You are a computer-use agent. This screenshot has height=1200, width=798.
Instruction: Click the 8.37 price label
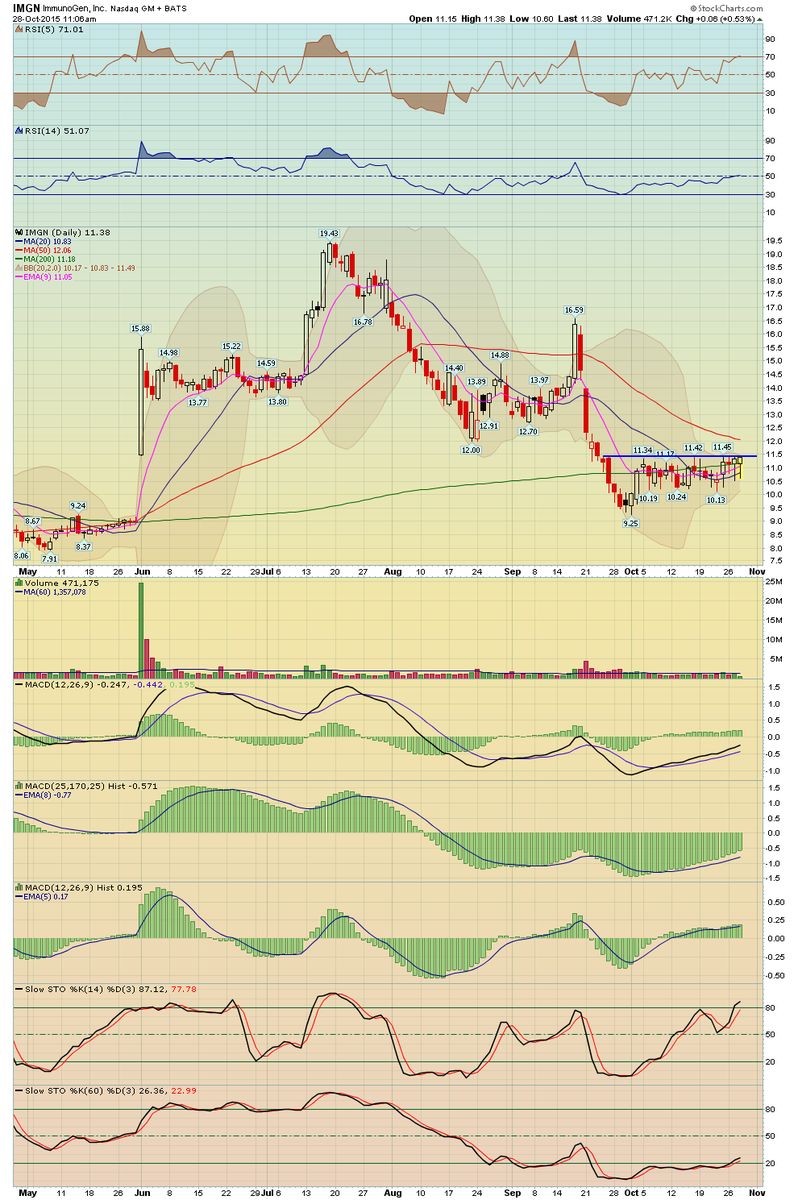(x=82, y=546)
